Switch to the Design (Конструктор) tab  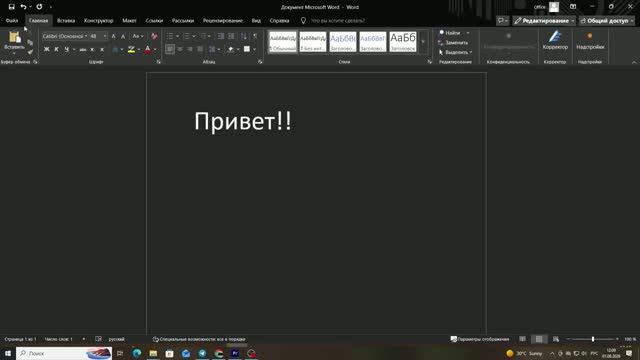tap(98, 20)
